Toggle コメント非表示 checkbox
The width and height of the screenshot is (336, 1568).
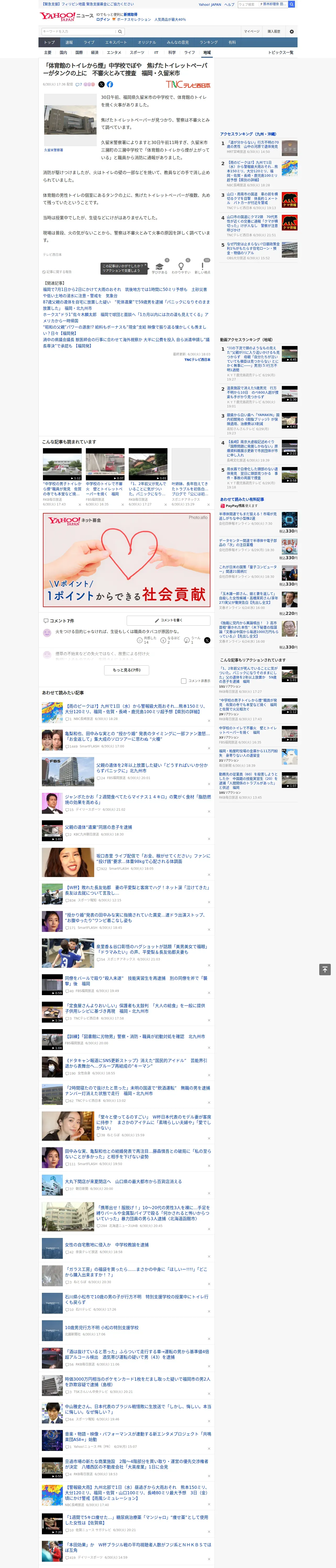(x=183, y=681)
